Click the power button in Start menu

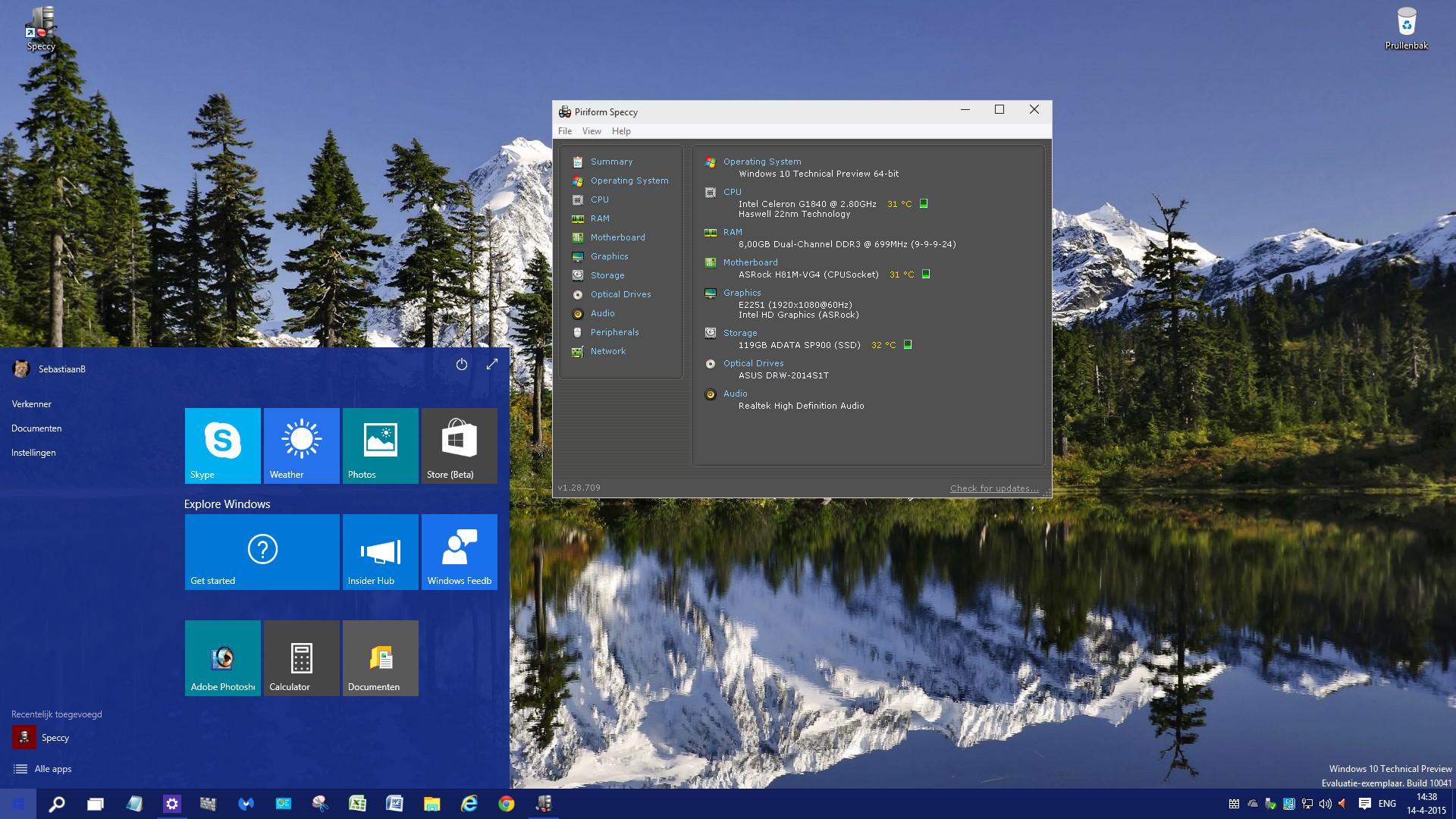462,364
